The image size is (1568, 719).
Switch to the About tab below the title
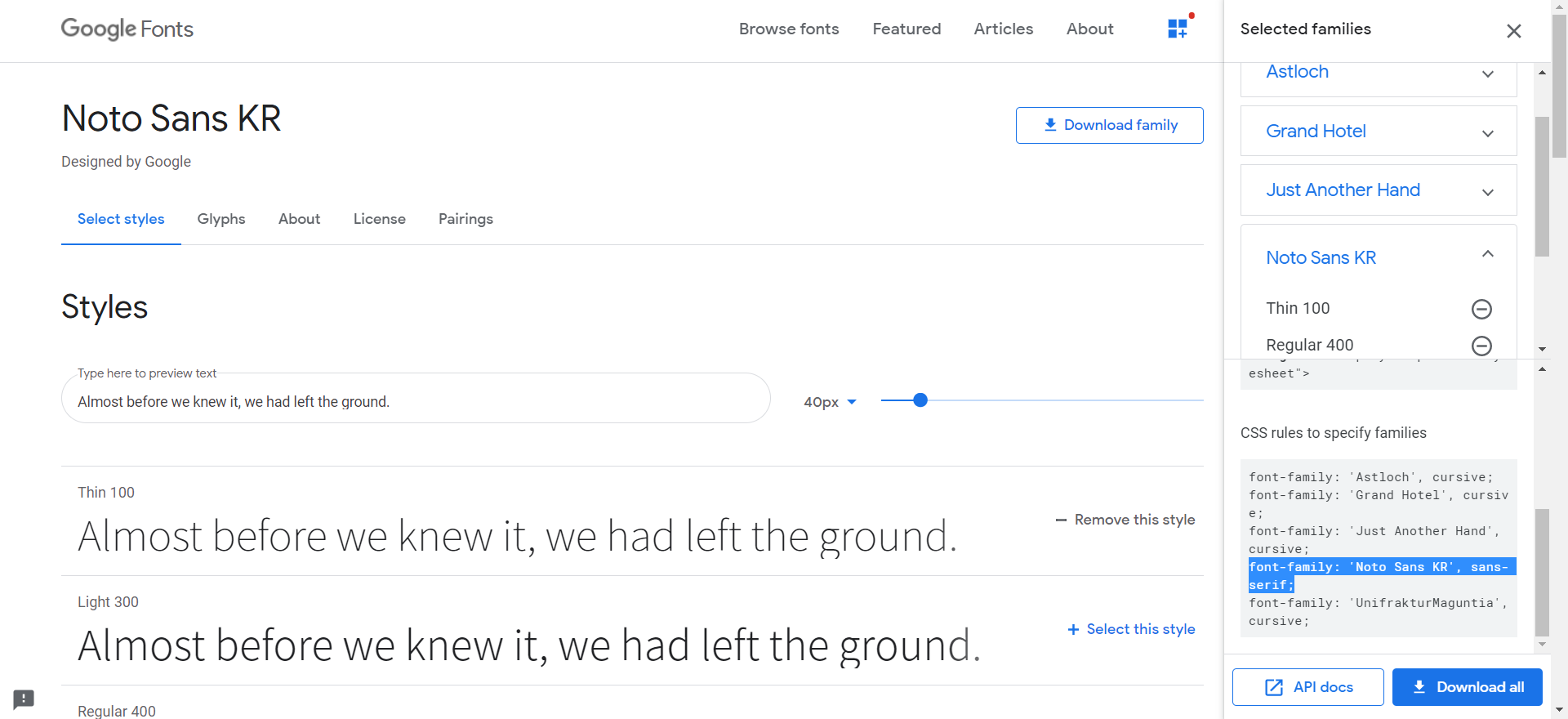(299, 219)
